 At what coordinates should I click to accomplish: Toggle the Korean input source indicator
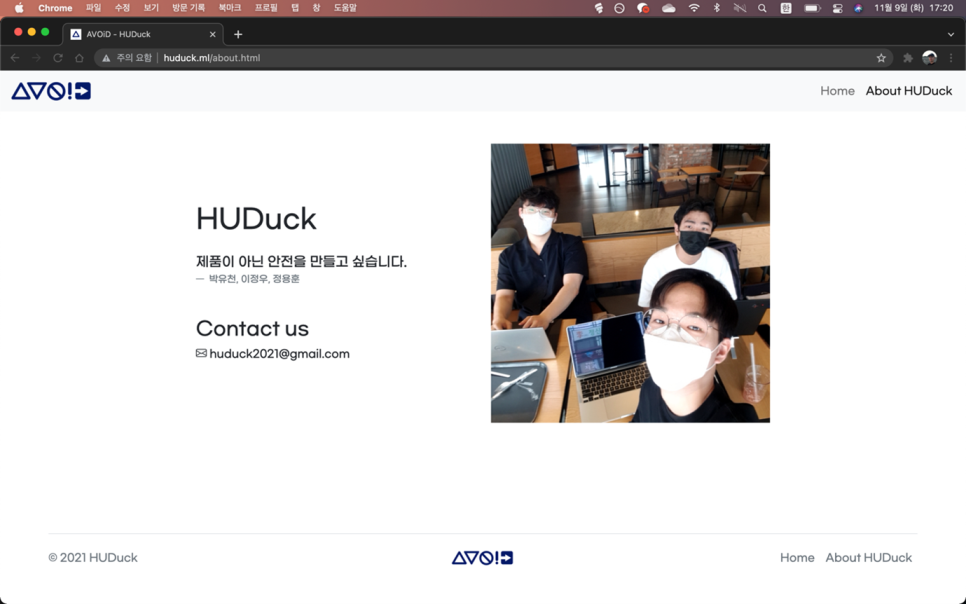pyautogui.click(x=786, y=8)
